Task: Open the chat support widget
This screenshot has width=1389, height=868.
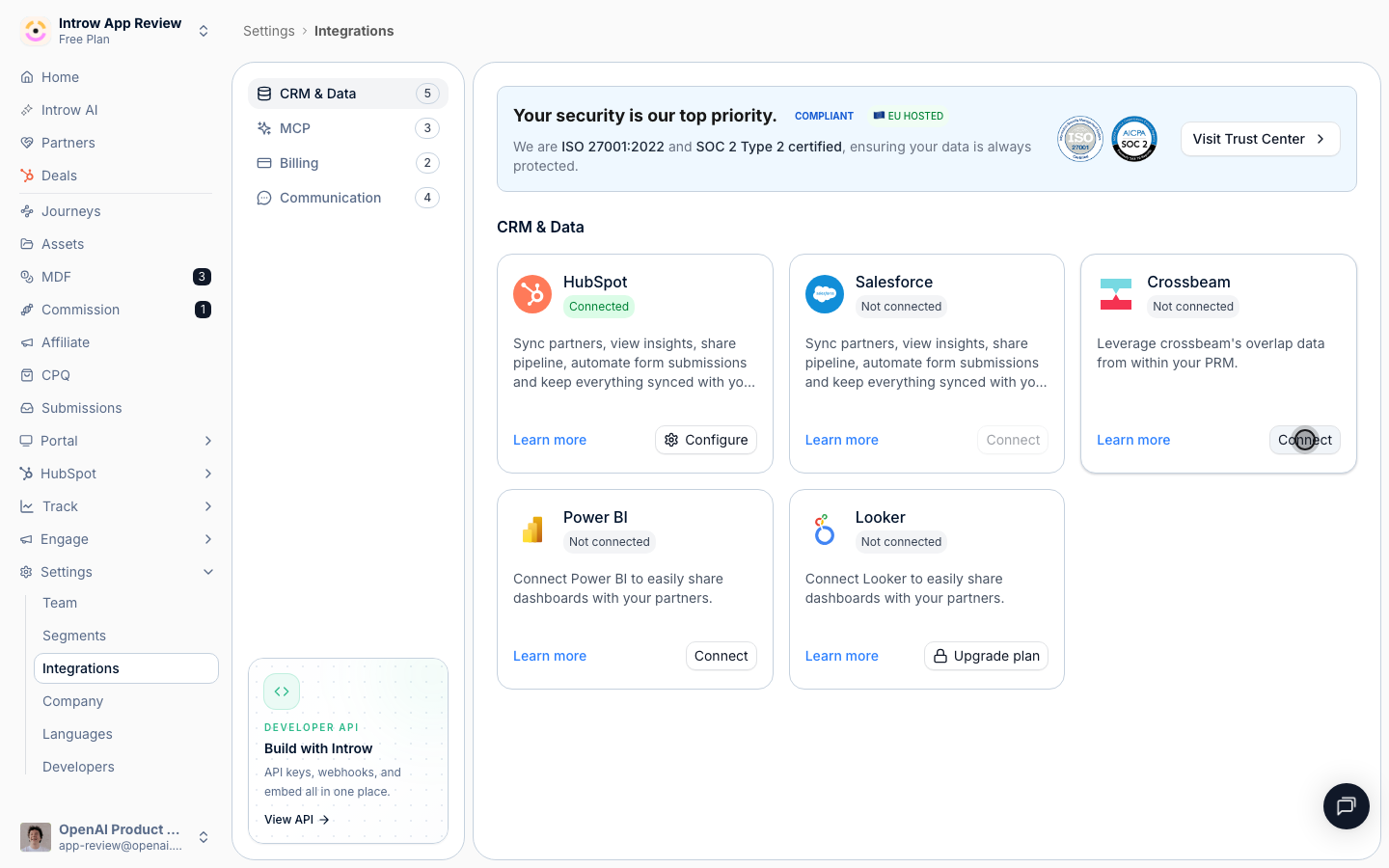Action: (x=1347, y=806)
